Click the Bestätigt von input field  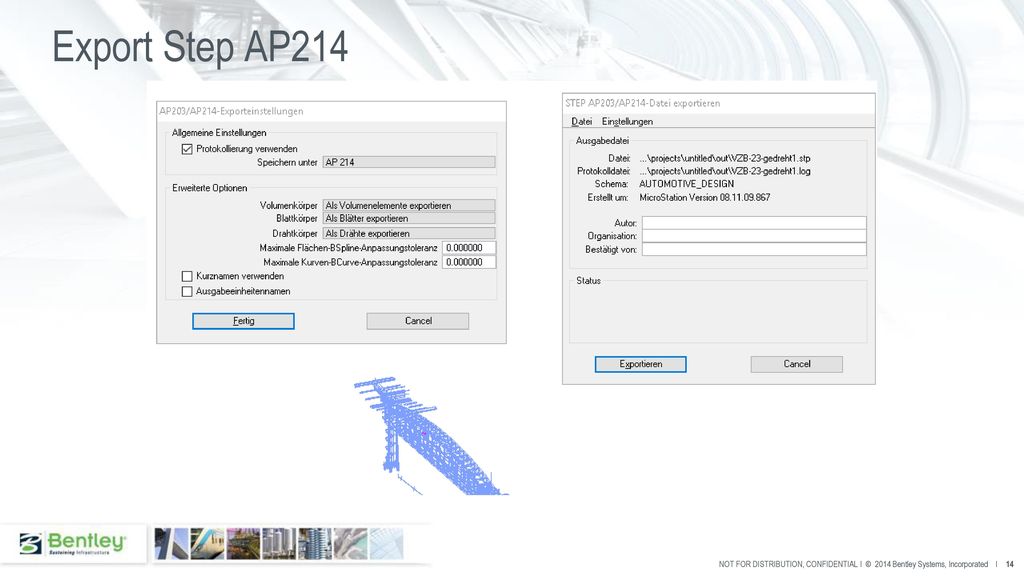(754, 249)
